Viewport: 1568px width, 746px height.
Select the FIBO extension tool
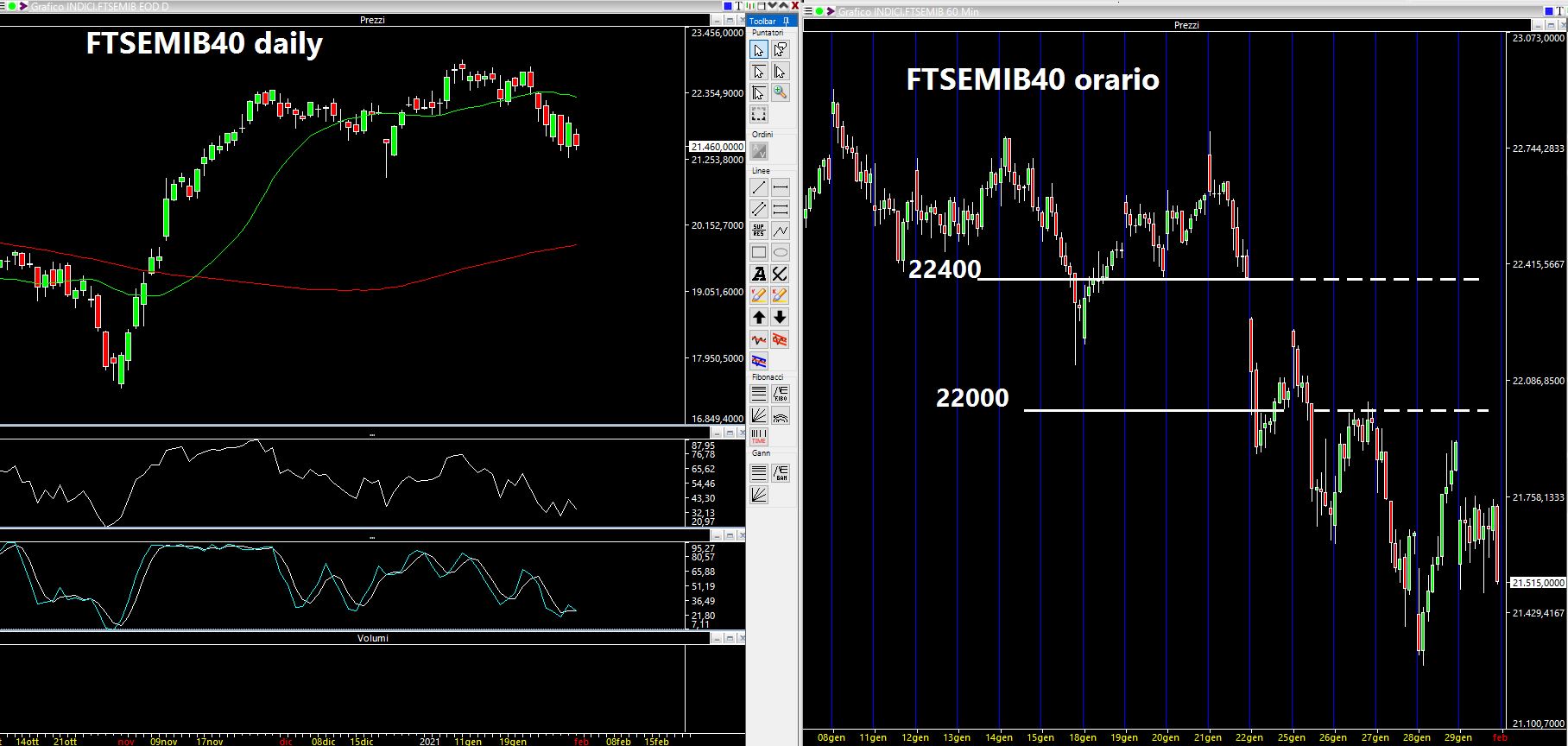click(x=780, y=394)
